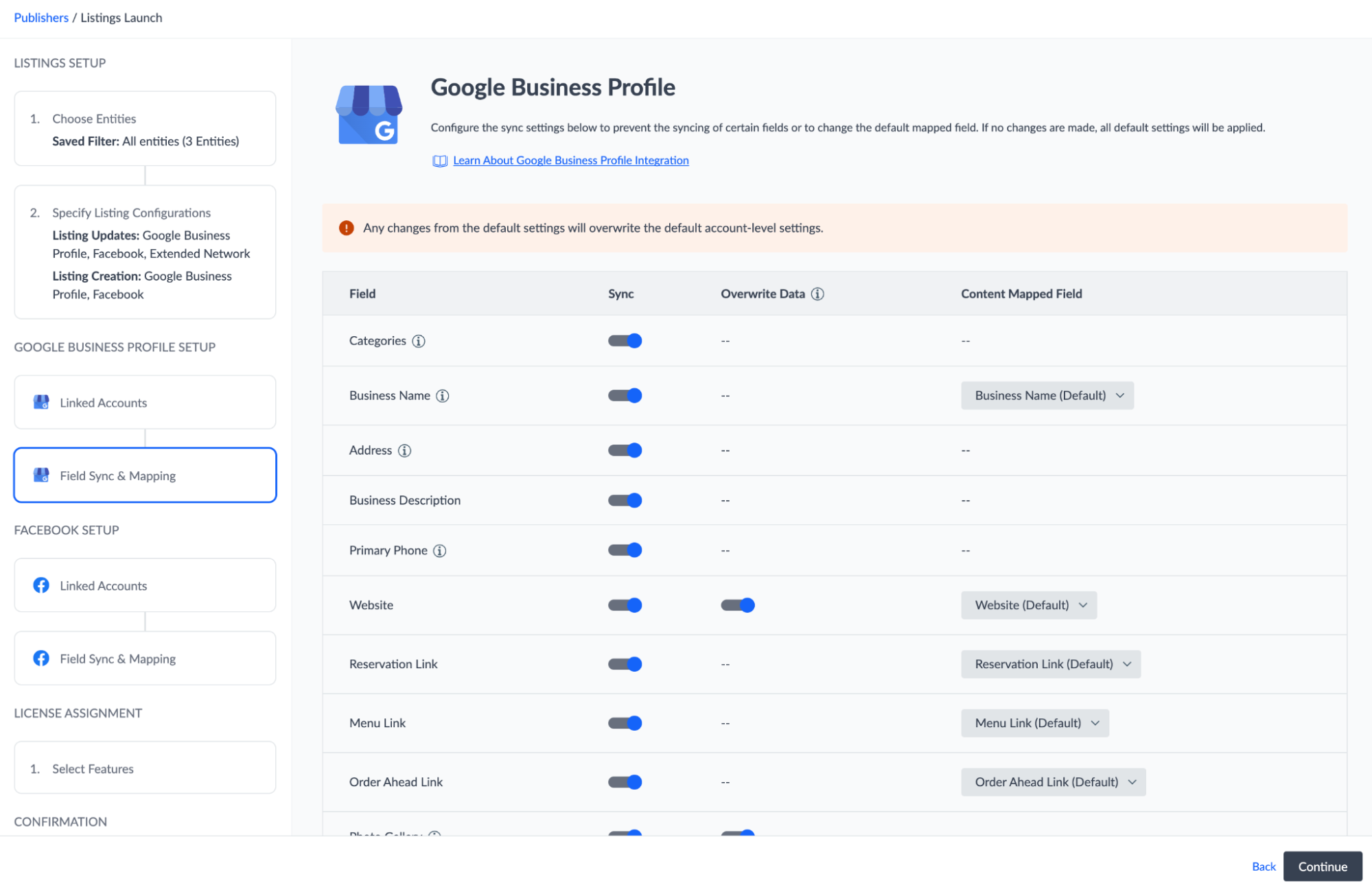Select Google Field Sync & Mapping step

(145, 475)
